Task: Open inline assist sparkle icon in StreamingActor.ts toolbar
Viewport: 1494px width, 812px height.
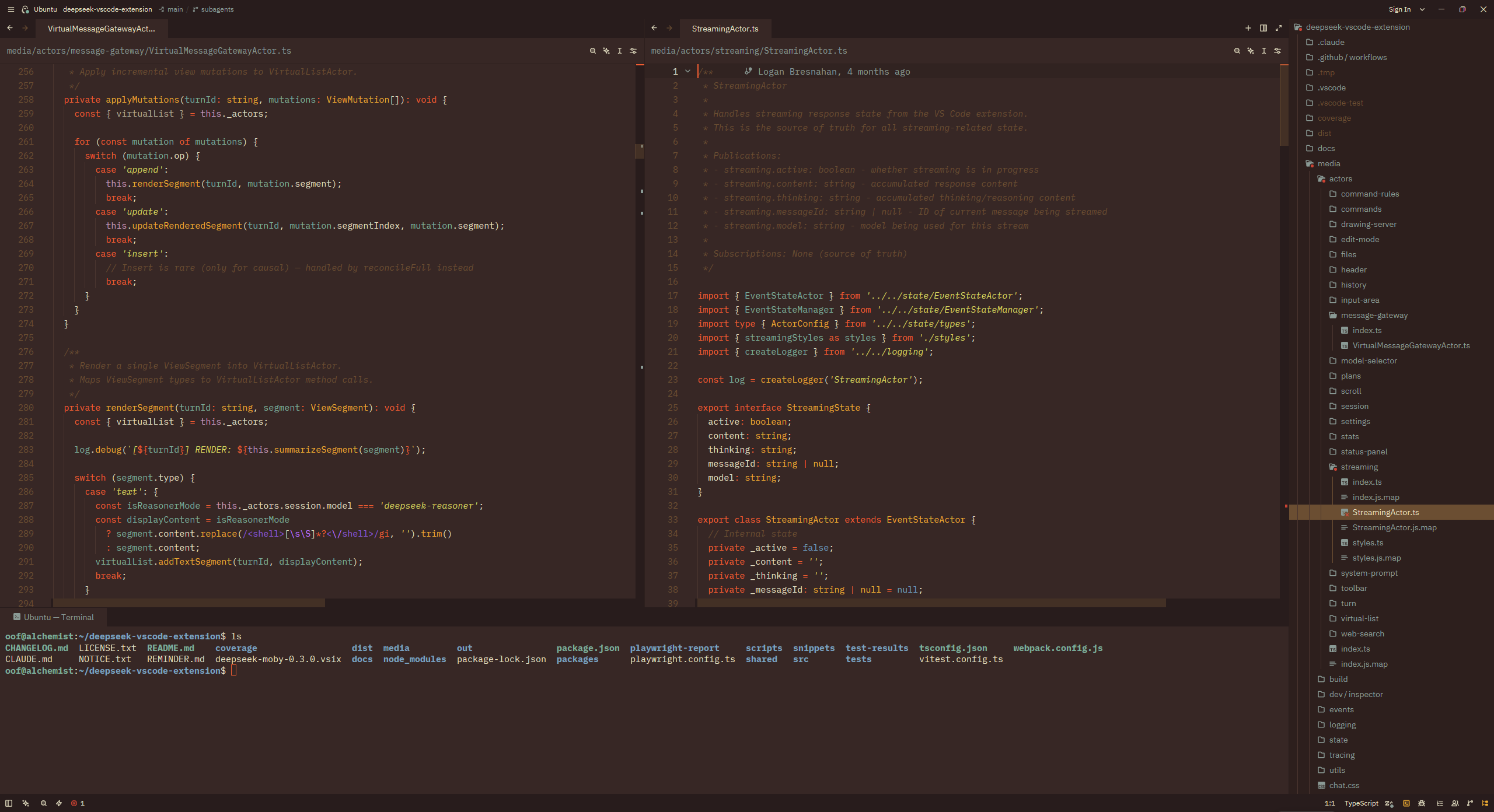Action: [1250, 51]
